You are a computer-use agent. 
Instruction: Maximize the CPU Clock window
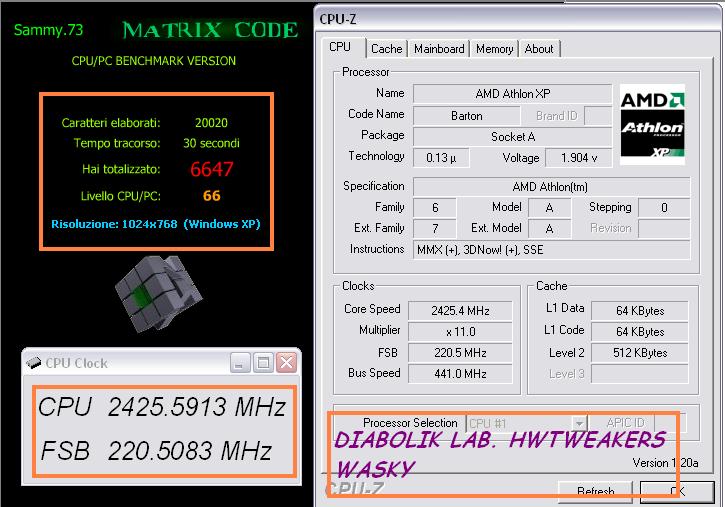coord(263,363)
